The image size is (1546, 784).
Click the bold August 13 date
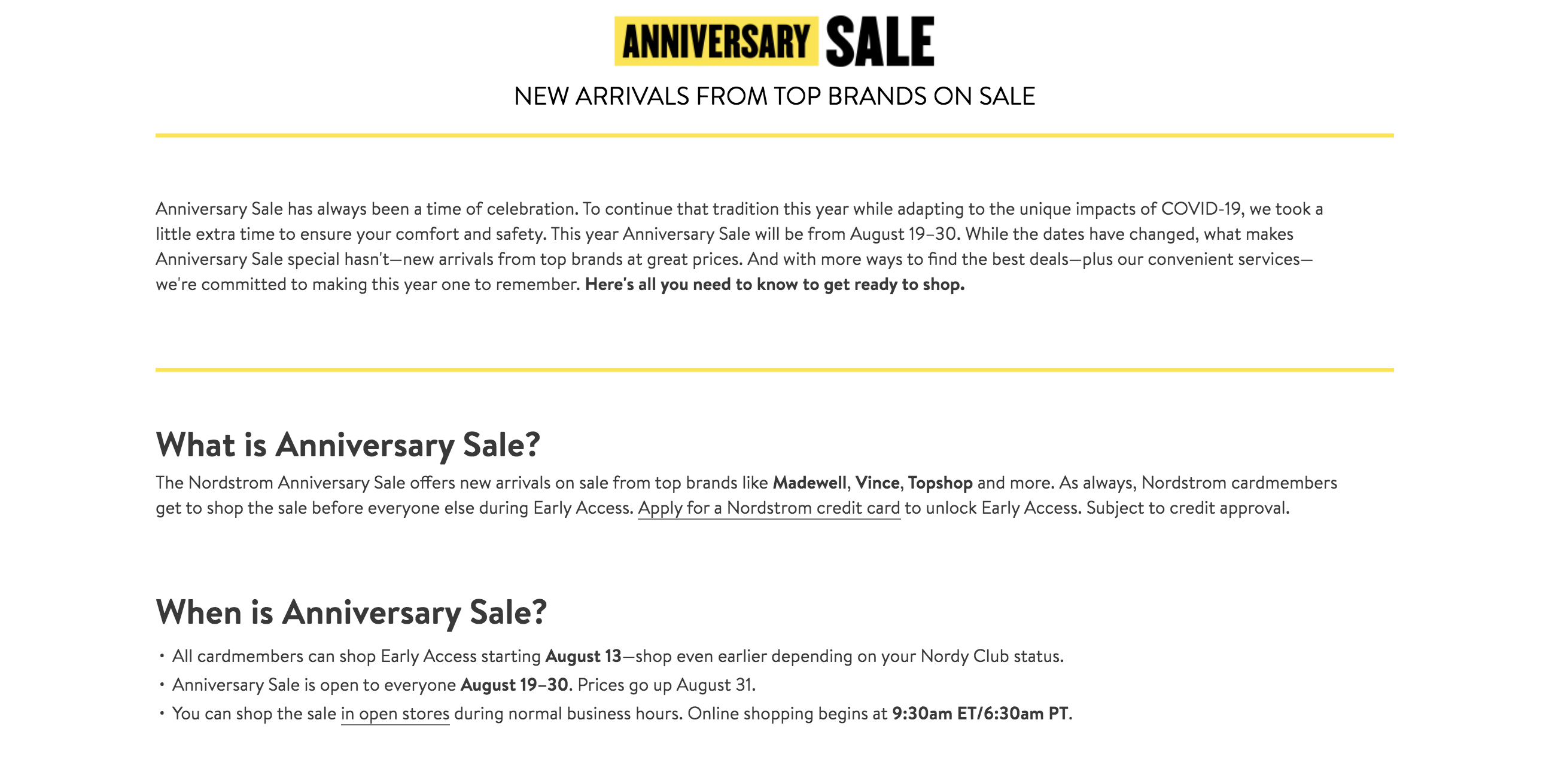pos(583,656)
